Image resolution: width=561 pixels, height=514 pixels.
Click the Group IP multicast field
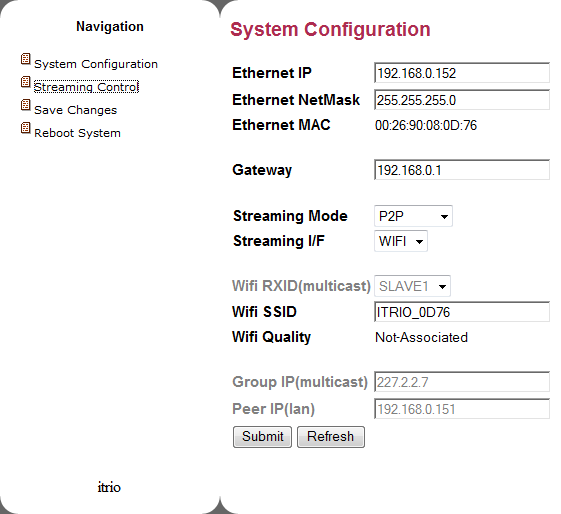pos(462,382)
